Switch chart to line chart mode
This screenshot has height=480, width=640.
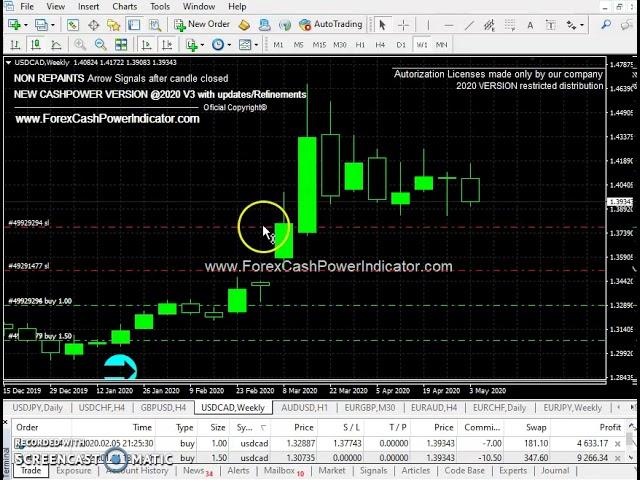pos(56,44)
